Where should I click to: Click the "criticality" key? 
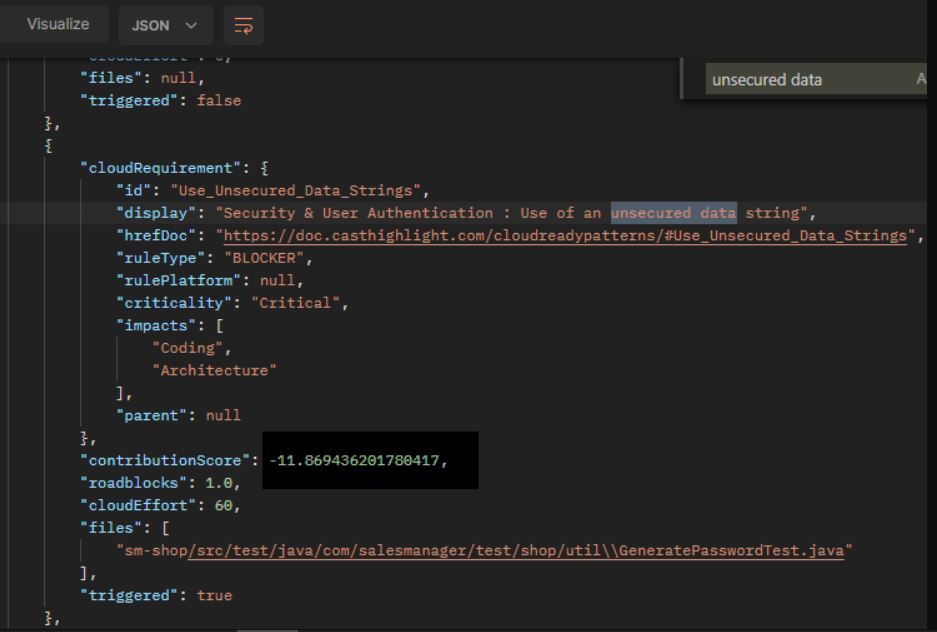(x=174, y=303)
